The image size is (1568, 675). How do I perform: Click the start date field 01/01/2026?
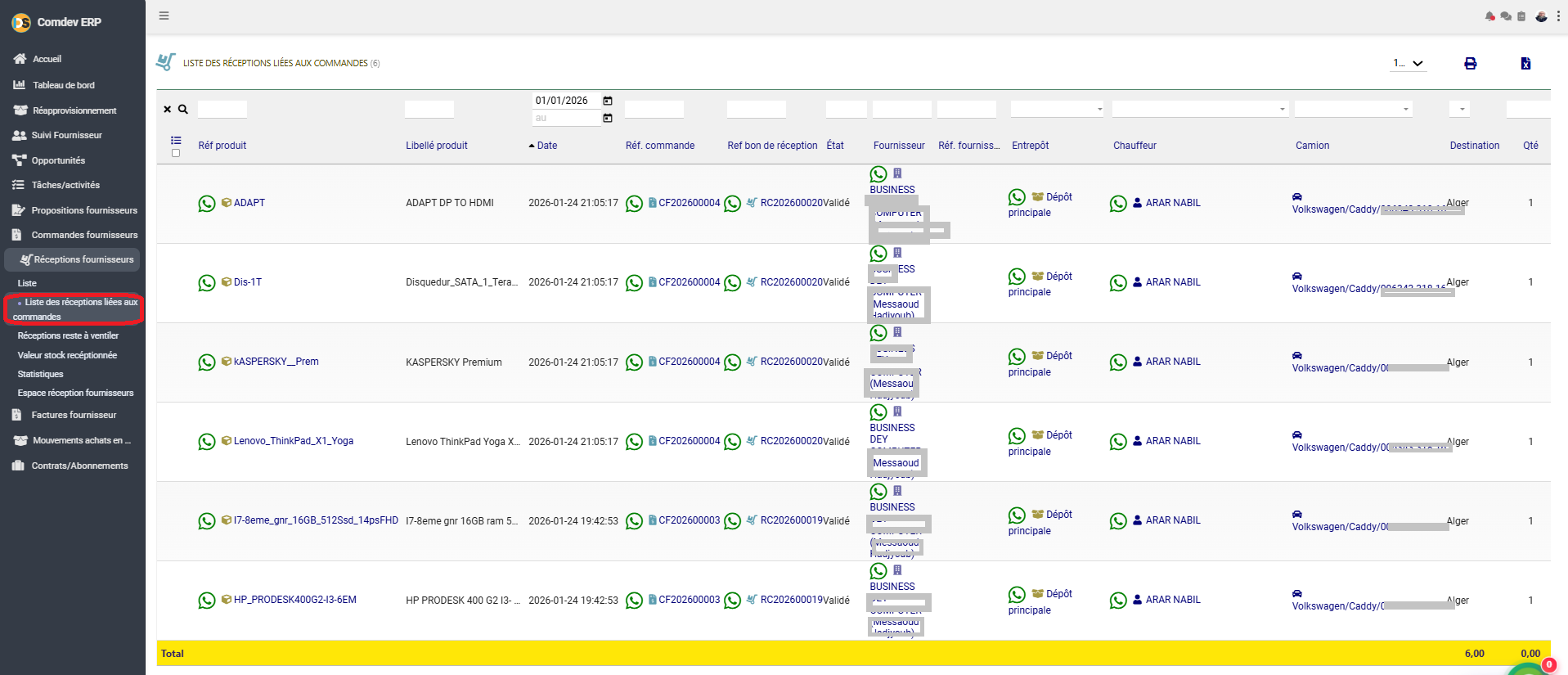click(566, 101)
